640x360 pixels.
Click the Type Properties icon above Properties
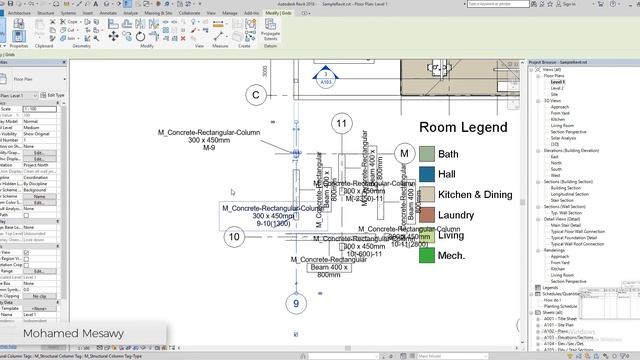point(18,23)
